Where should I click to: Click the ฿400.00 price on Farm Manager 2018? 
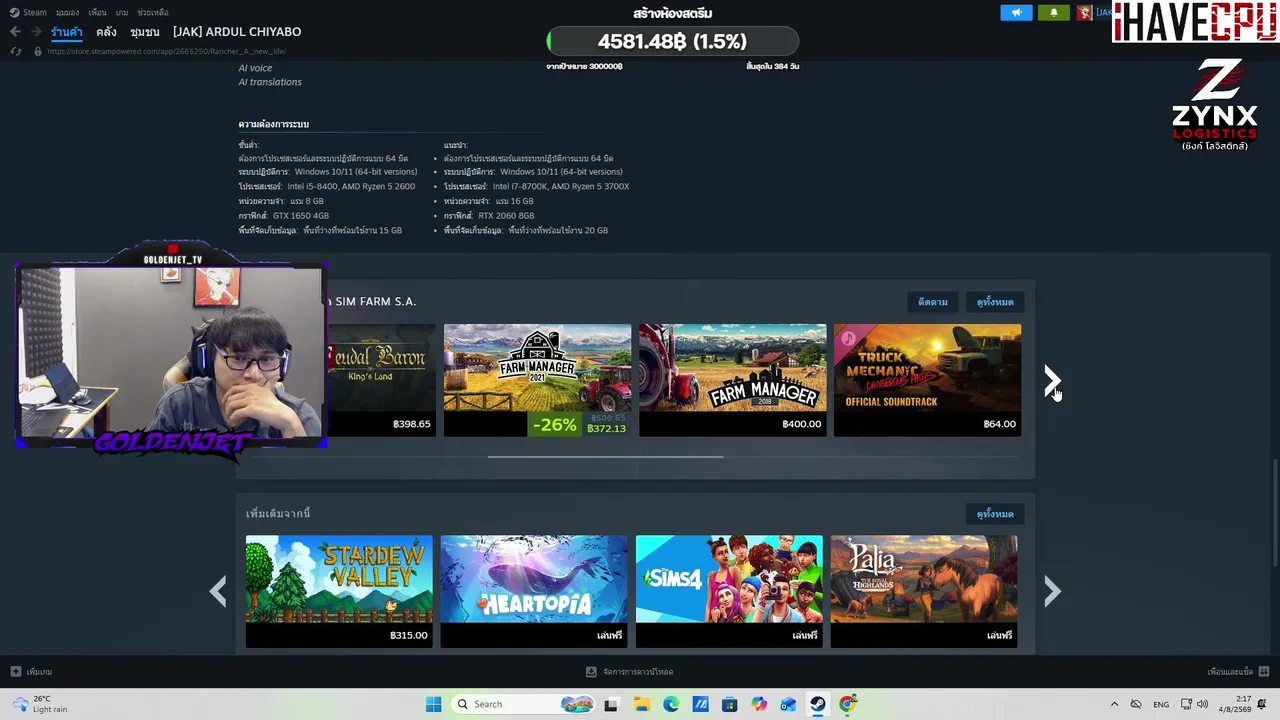[x=801, y=424]
